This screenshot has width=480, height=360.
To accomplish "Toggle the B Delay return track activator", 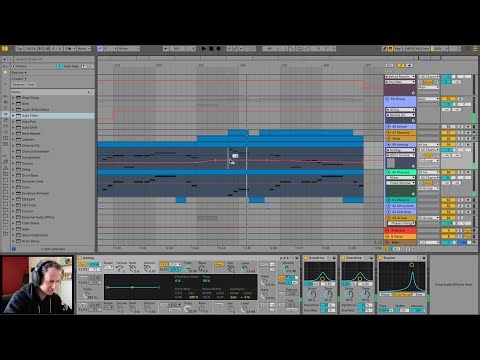I will [x=448, y=236].
